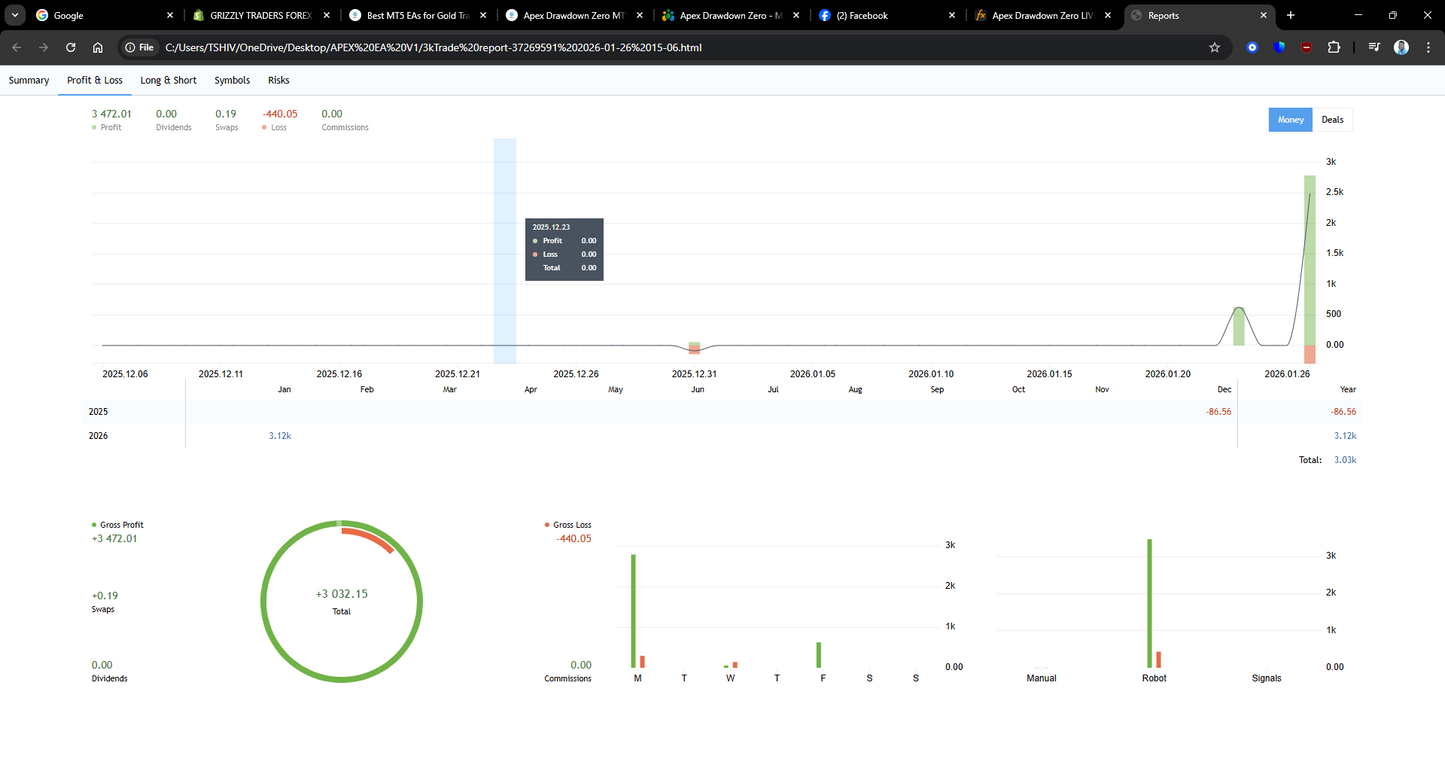Click the tall green 2026.01.26 profit bar
Image resolution: width=1445 pixels, height=777 pixels.
coord(1309,260)
